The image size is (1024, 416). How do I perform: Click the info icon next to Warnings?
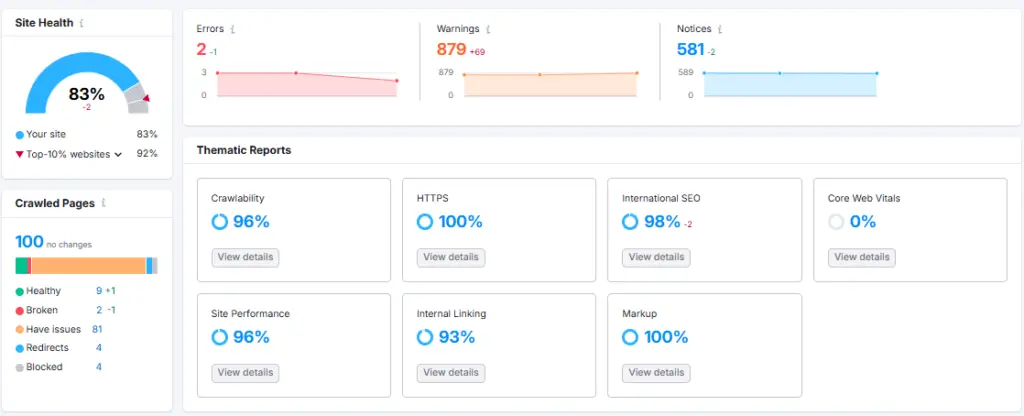[488, 30]
